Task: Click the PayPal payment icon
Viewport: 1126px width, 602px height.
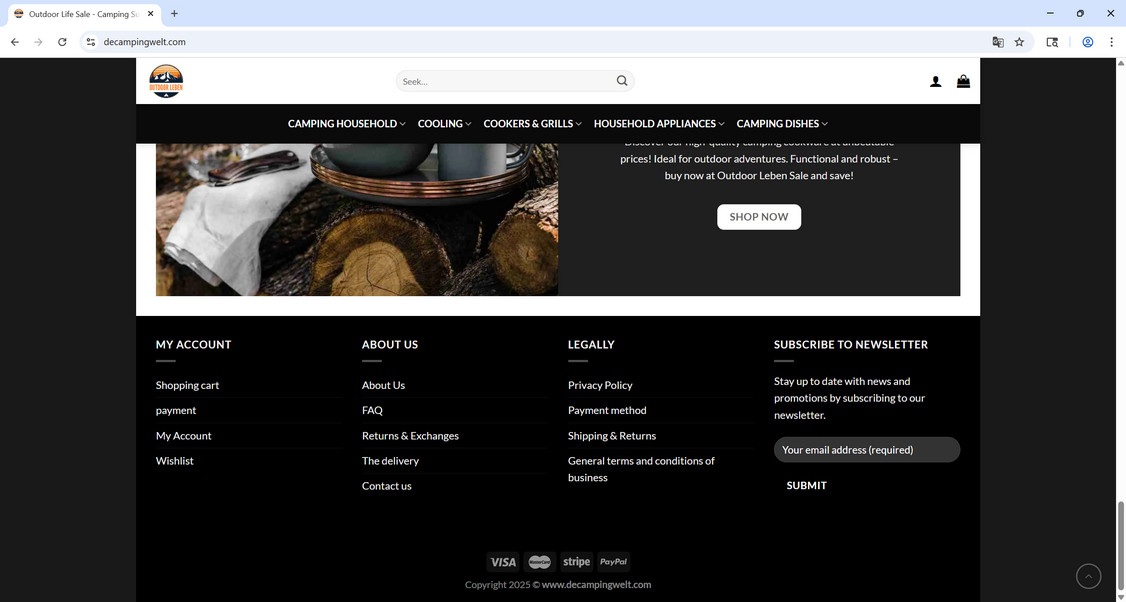Action: (612, 561)
